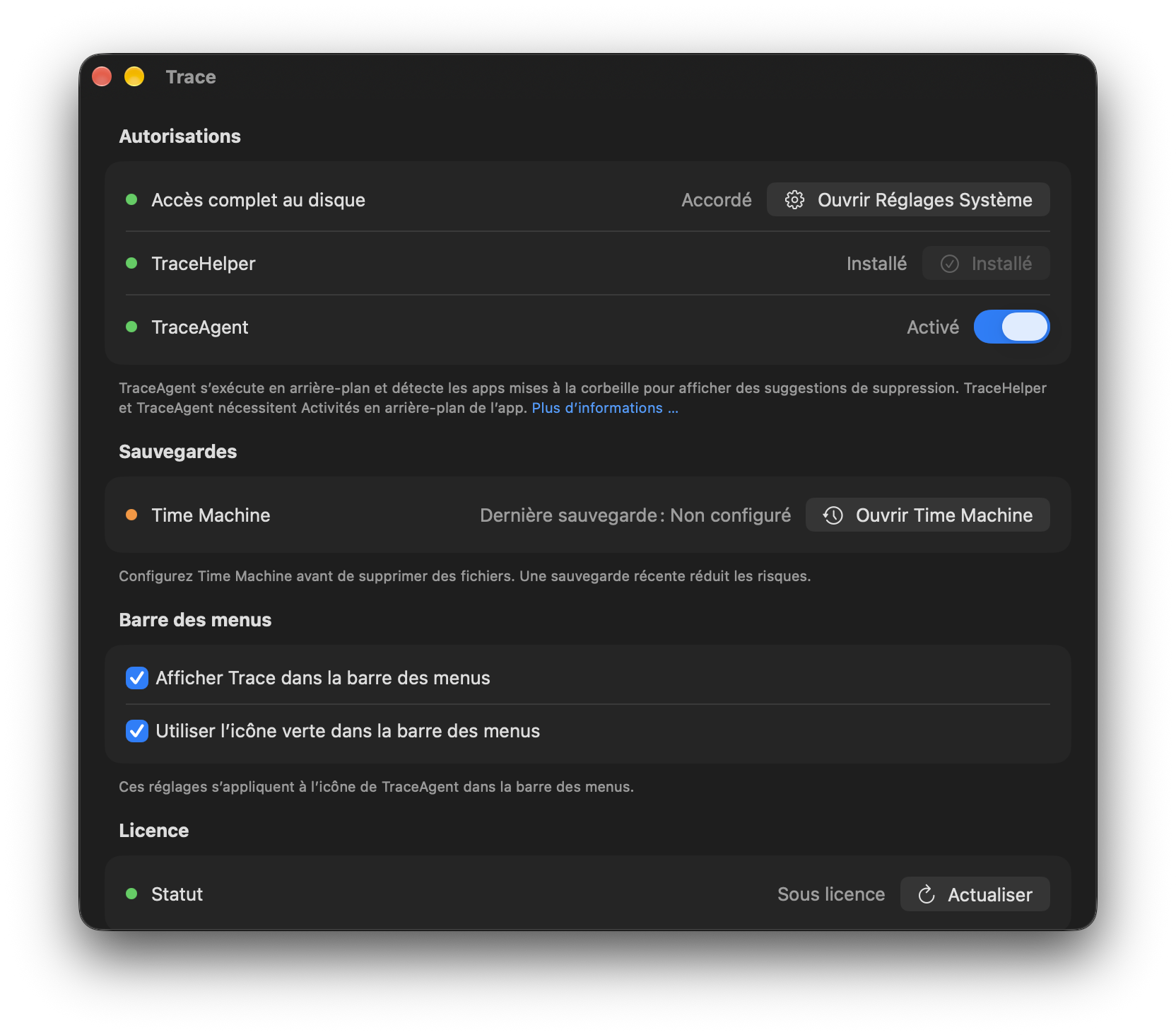Click the green status dot next to Statut
Image resolution: width=1176 pixels, height=1035 pixels.
point(131,894)
